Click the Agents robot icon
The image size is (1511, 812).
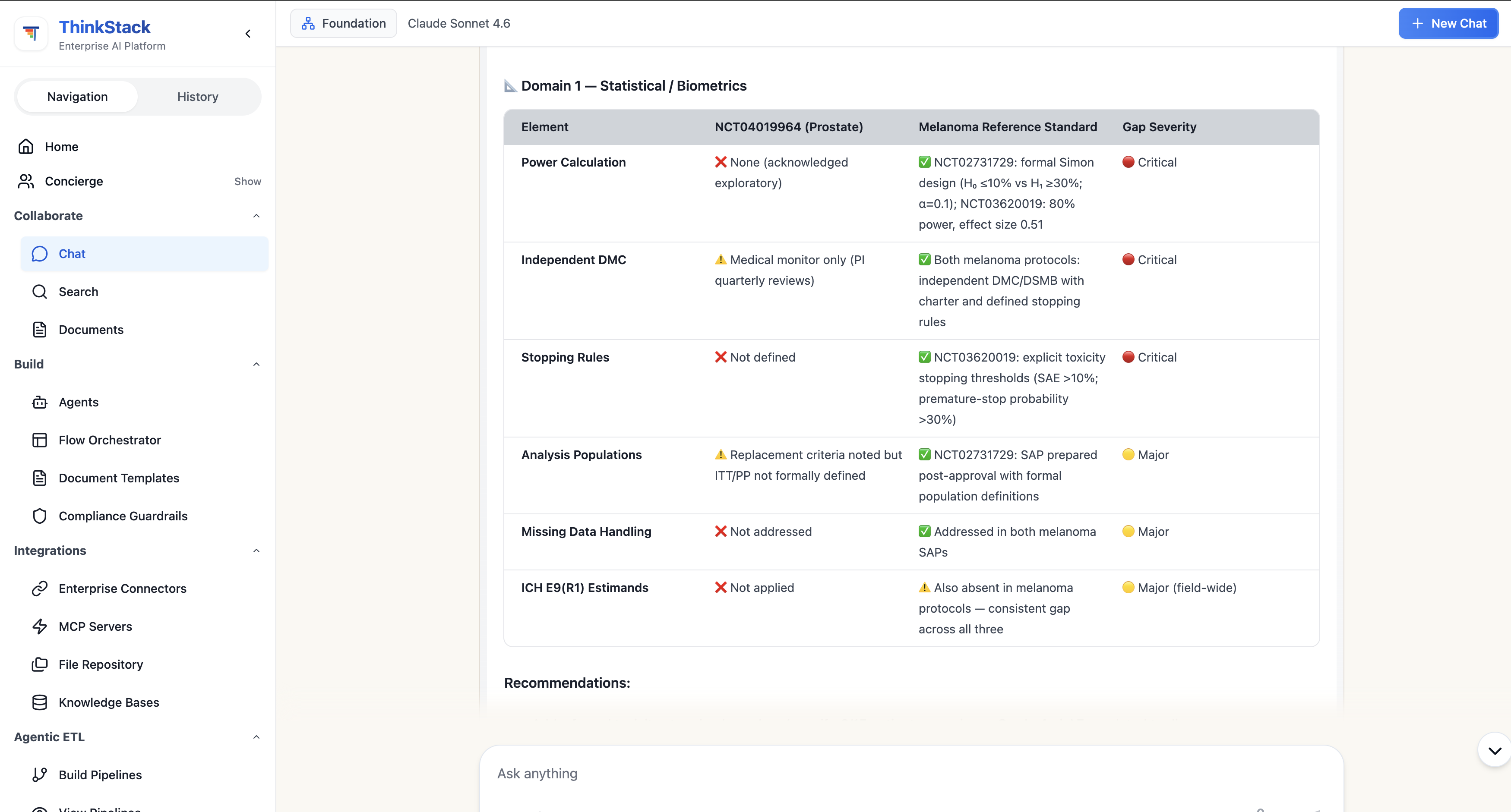[39, 402]
